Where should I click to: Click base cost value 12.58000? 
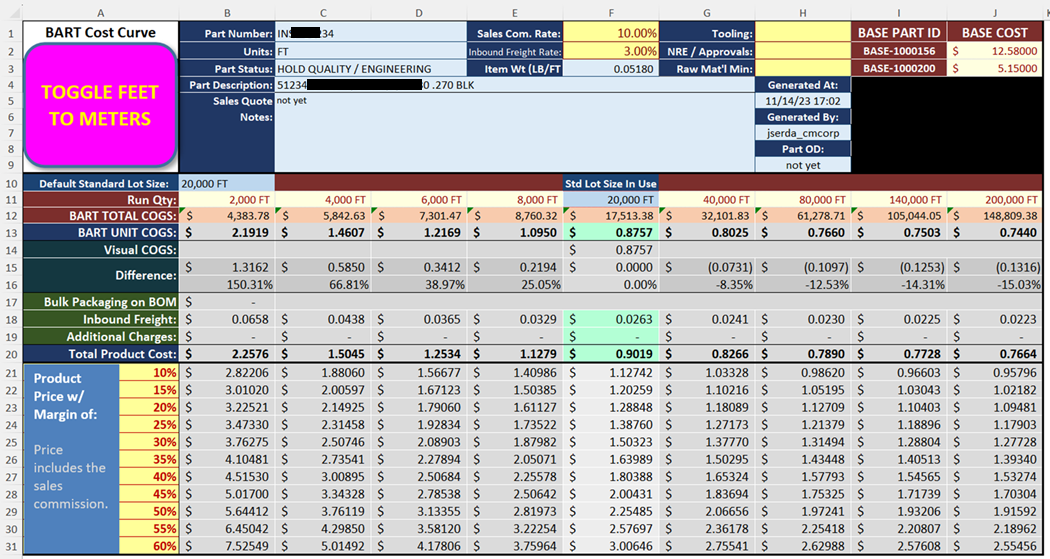995,51
